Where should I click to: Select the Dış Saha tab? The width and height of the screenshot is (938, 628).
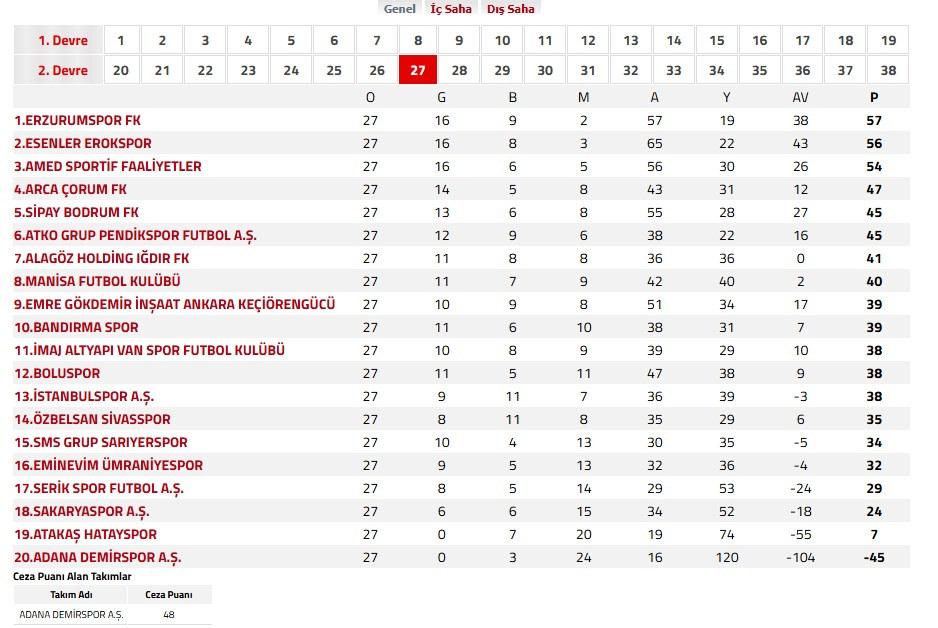[510, 9]
